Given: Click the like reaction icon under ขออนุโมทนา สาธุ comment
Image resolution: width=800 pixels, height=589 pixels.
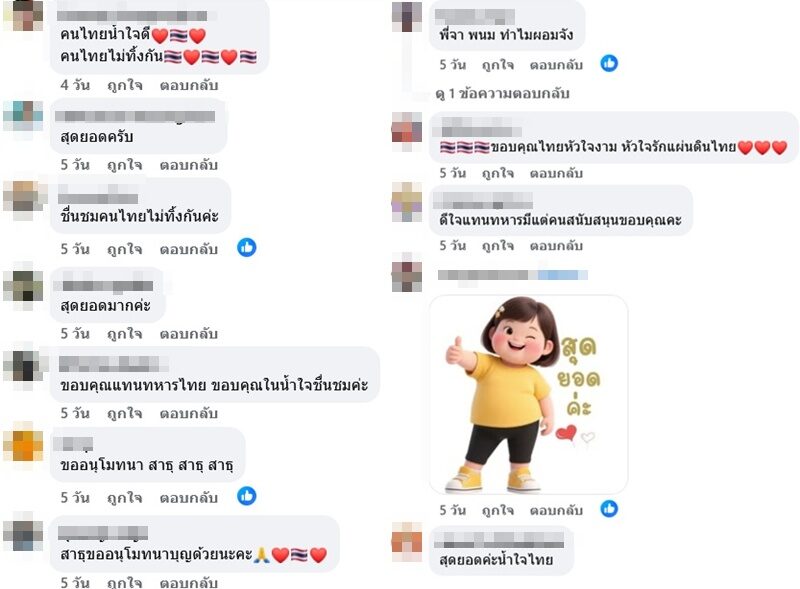Looking at the screenshot, I should point(246,496).
